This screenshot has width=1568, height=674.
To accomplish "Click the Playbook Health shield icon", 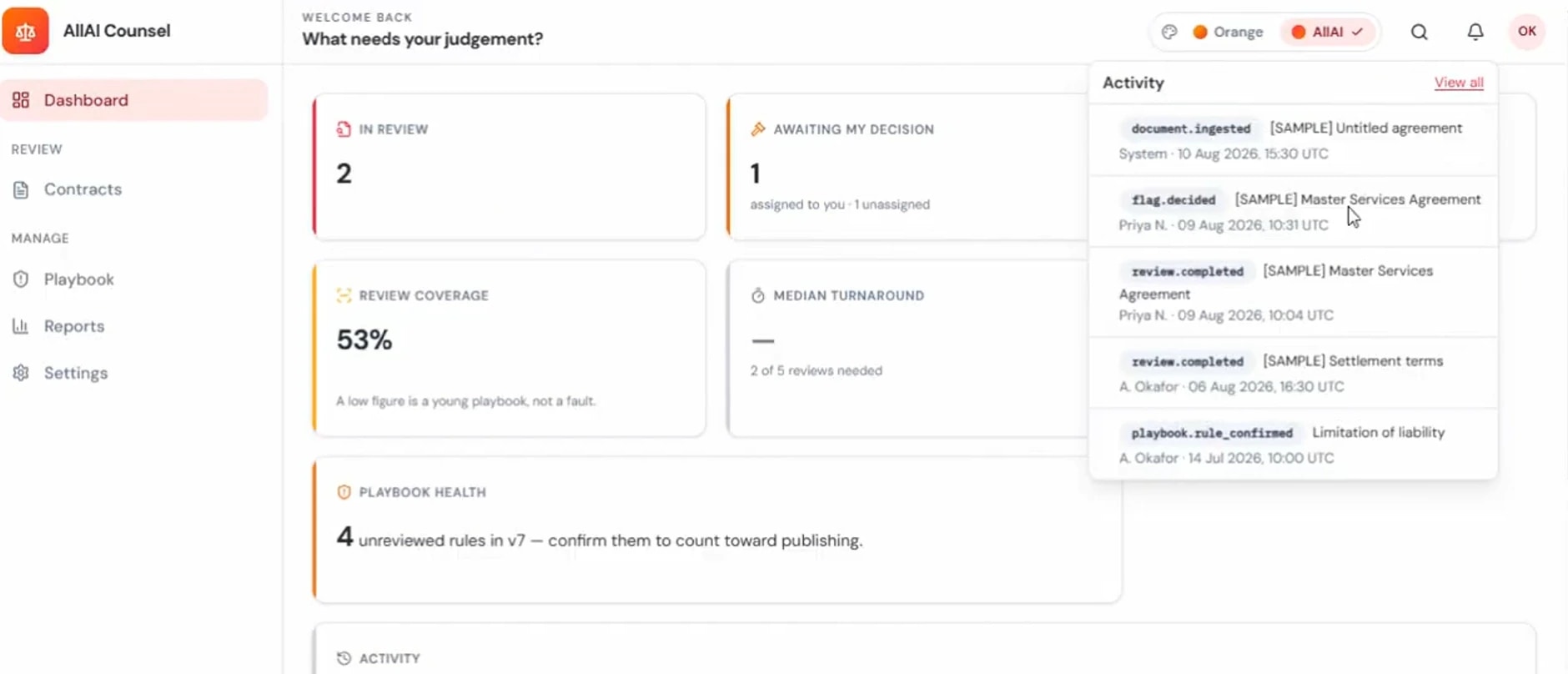I will (344, 492).
